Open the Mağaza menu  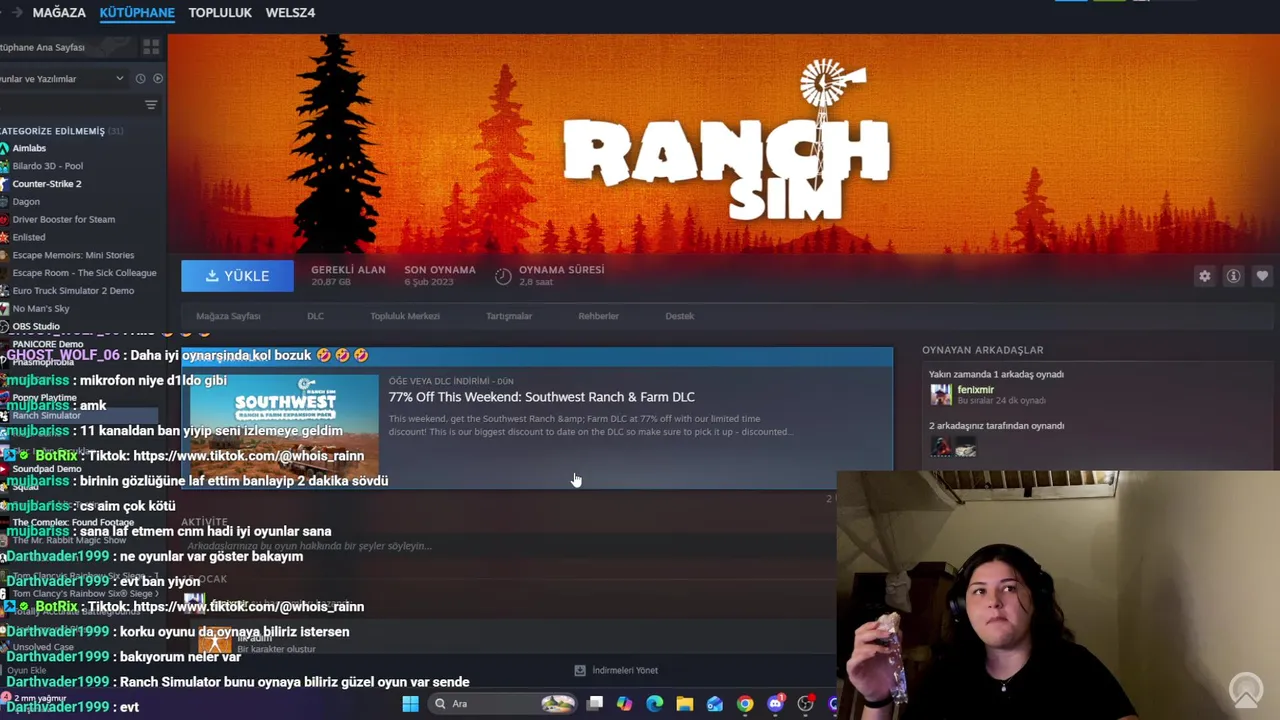(x=59, y=12)
